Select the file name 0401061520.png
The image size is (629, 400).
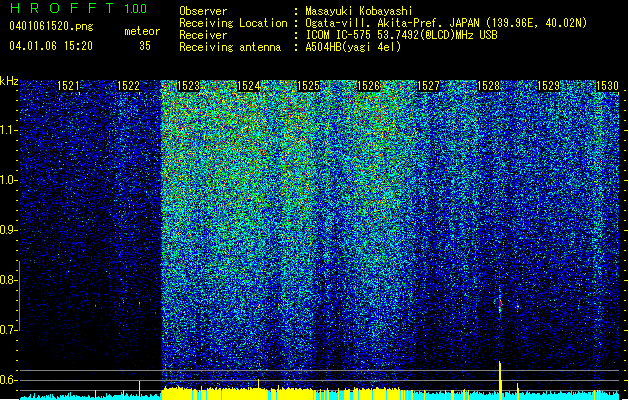[x=51, y=26]
